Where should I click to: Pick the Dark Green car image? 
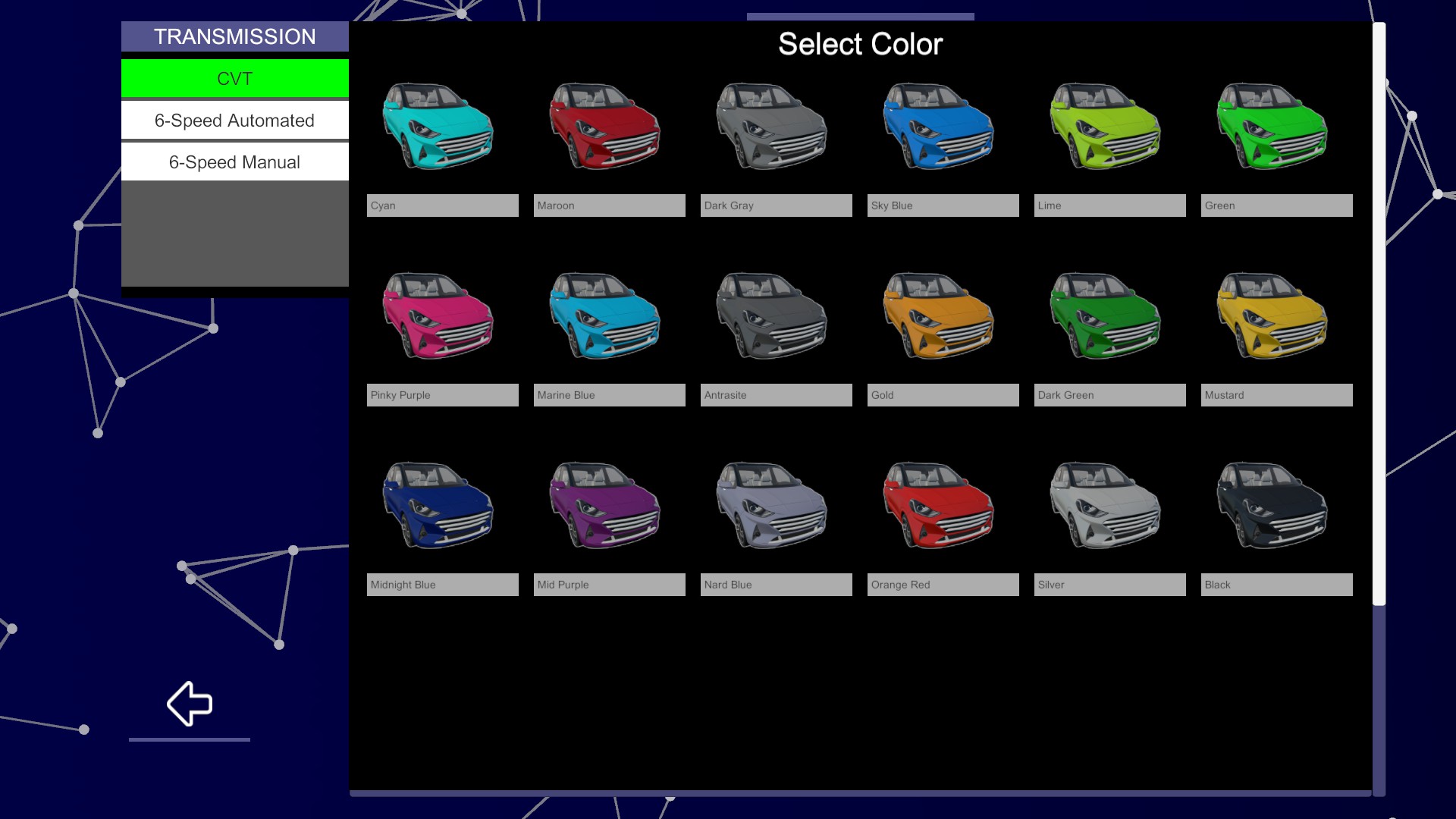coord(1106,315)
